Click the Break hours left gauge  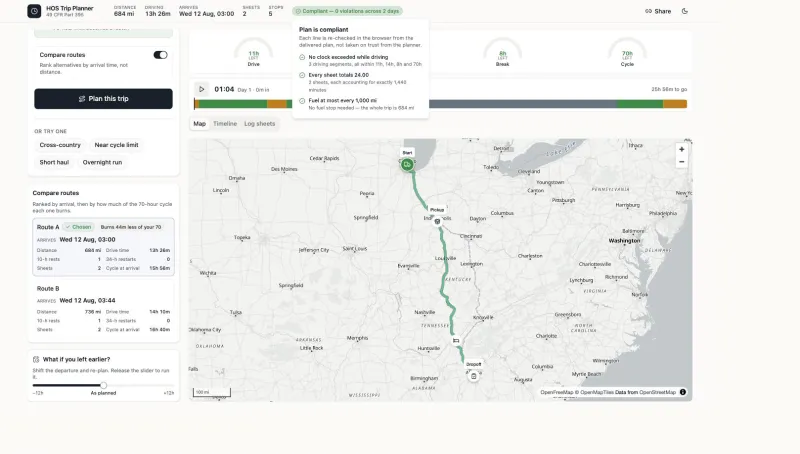(x=503, y=52)
